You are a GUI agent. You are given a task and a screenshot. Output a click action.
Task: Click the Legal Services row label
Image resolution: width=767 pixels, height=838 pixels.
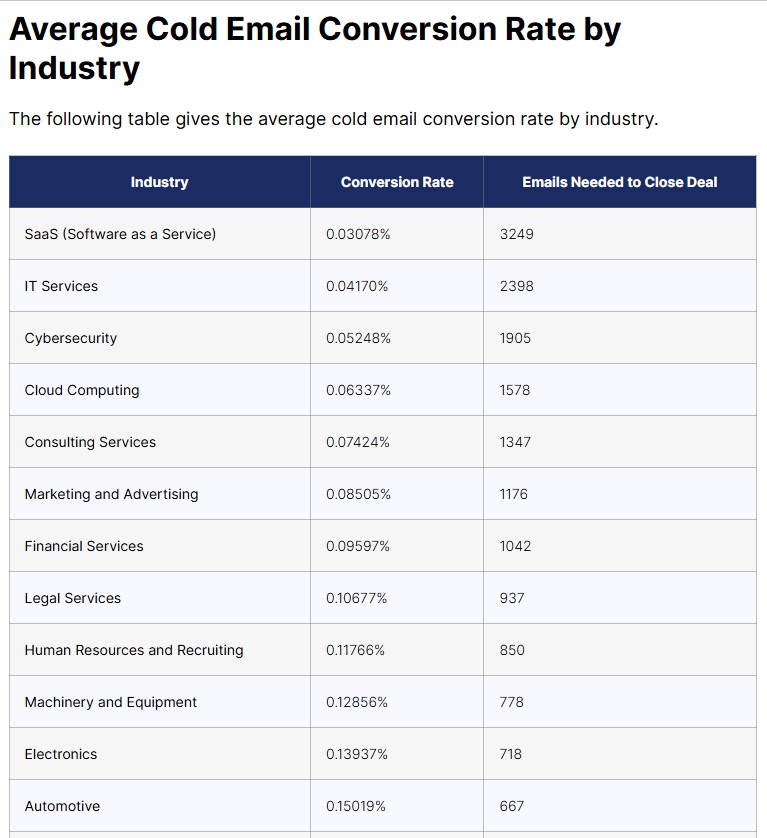pos(73,598)
